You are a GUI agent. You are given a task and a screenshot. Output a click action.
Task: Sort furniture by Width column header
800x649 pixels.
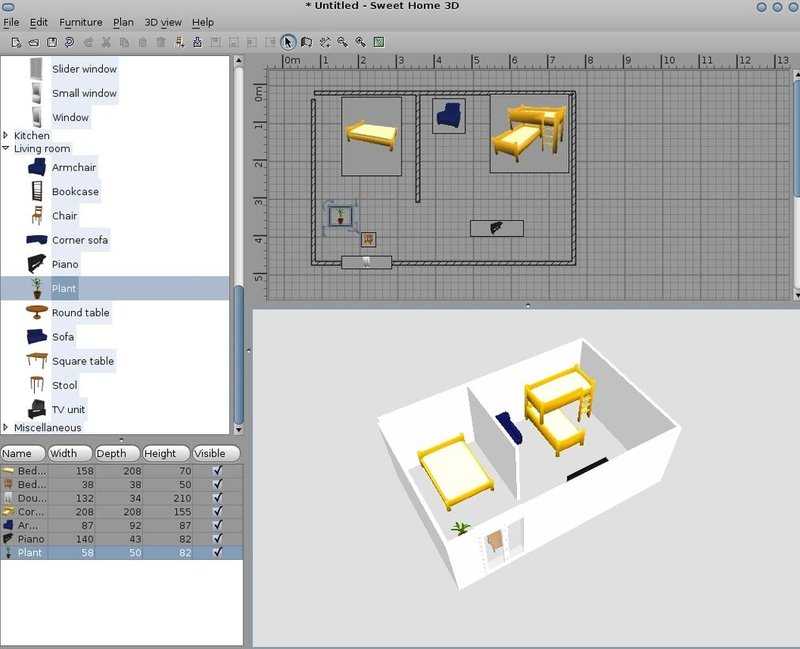tap(70, 453)
